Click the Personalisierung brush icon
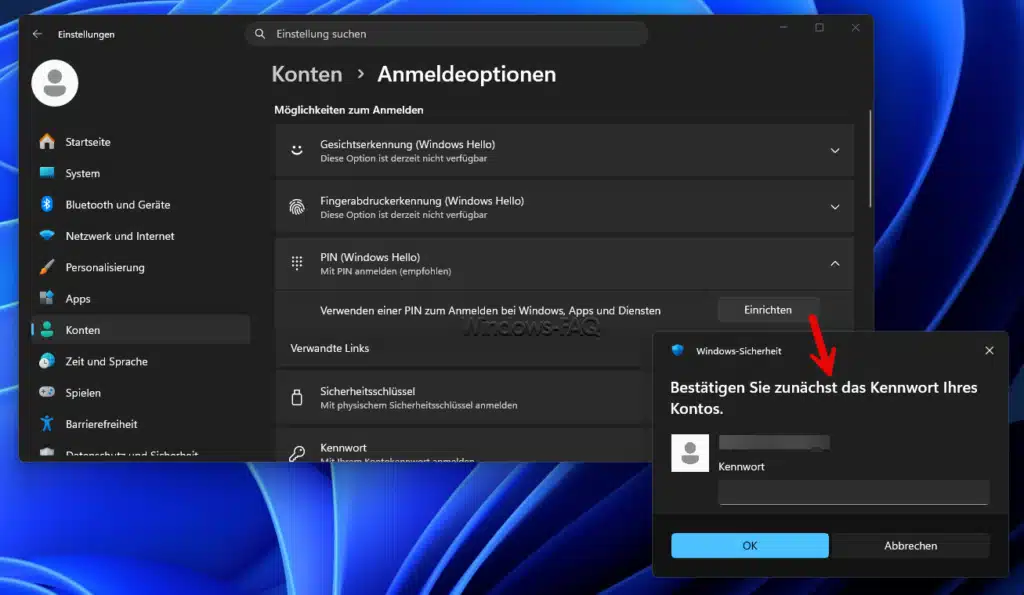 tap(47, 266)
